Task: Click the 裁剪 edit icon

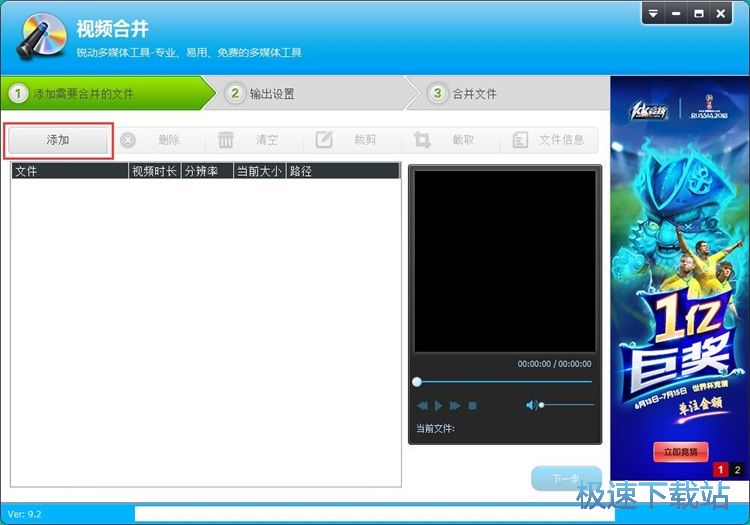Action: (324, 140)
